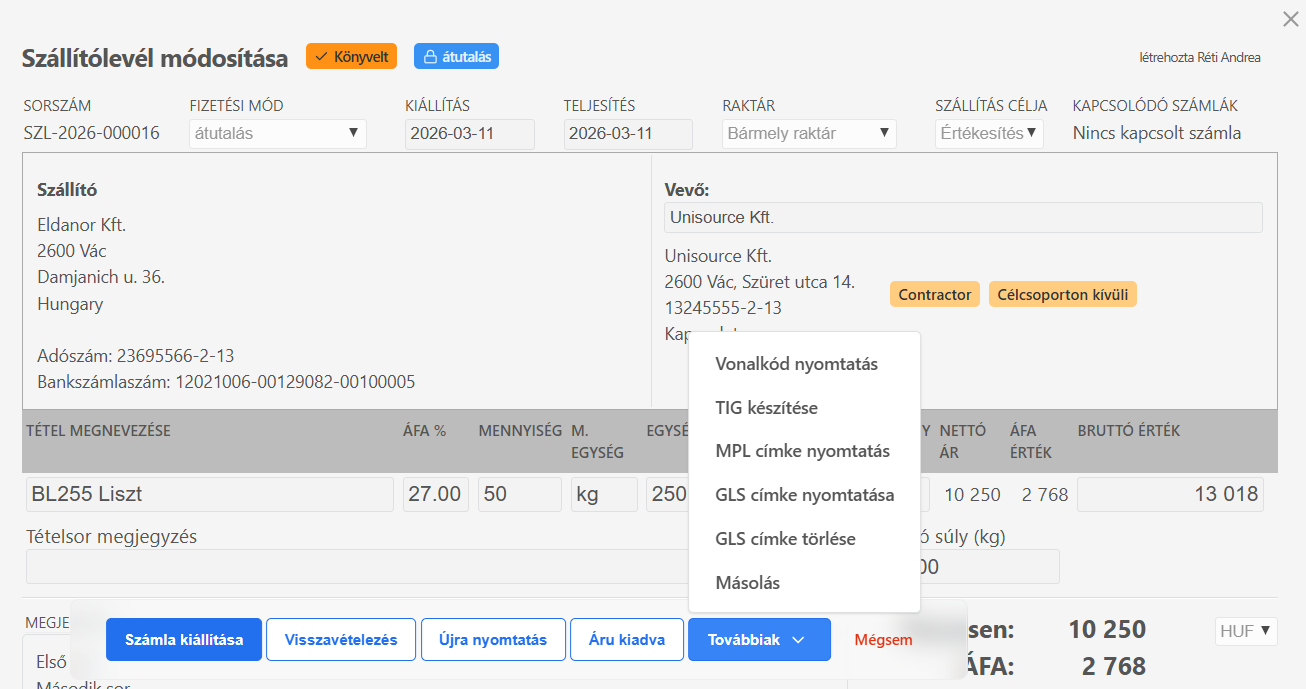Screen dimensions: 1306x689
Task: Change the HUF currency selector
Action: coord(1246,631)
